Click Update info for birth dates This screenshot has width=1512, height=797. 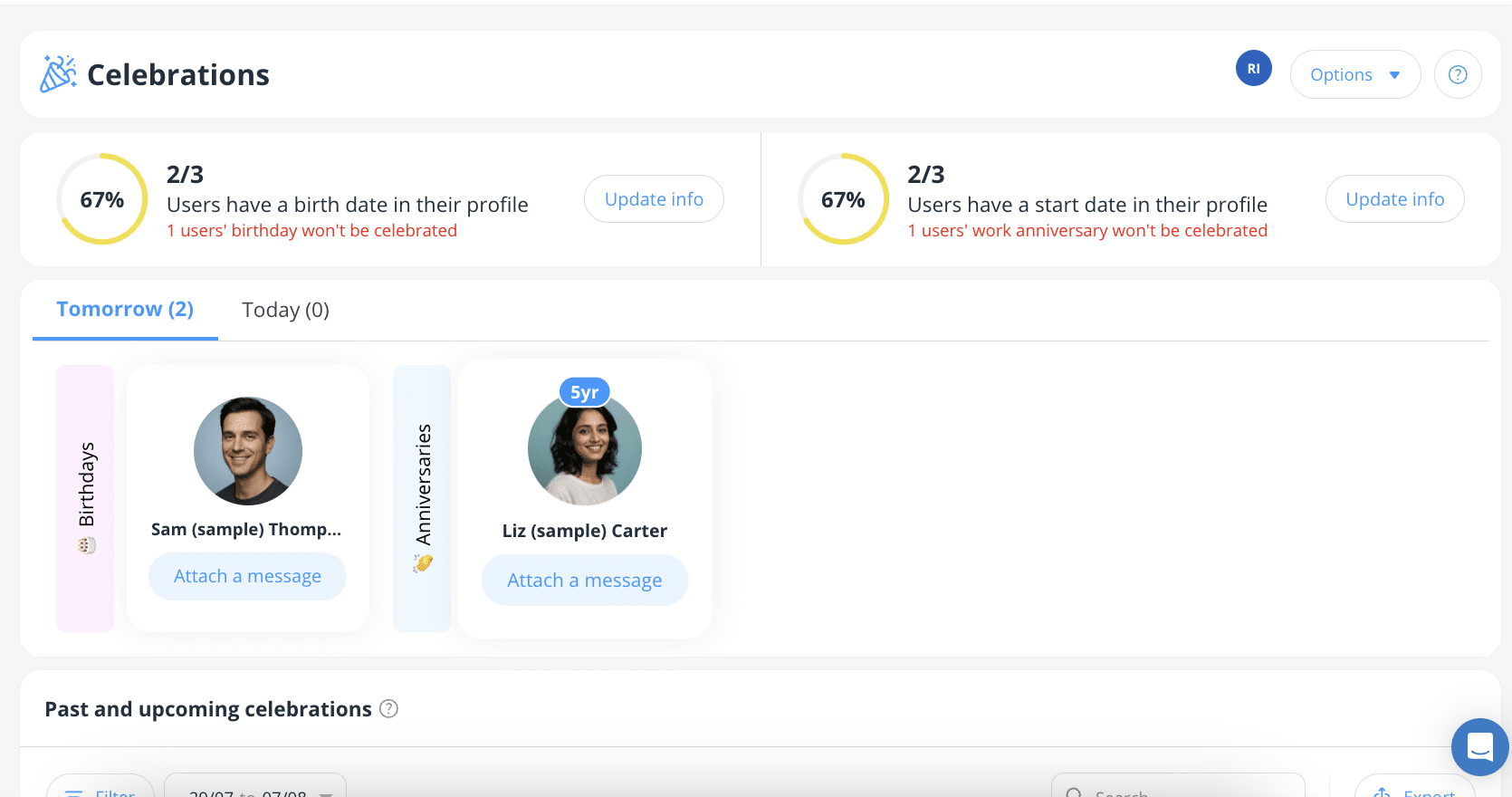[654, 199]
